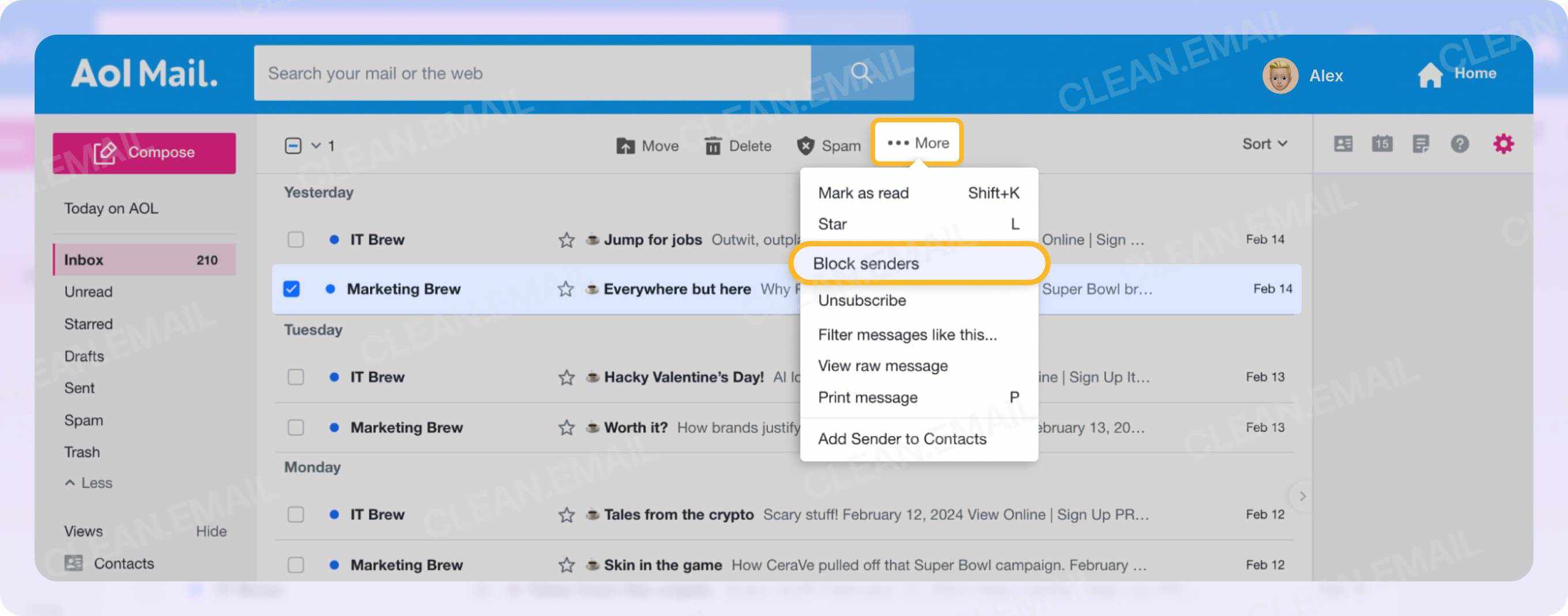Open the Contacts panel icon in right sidebar
The image size is (1568, 616).
click(x=1343, y=144)
